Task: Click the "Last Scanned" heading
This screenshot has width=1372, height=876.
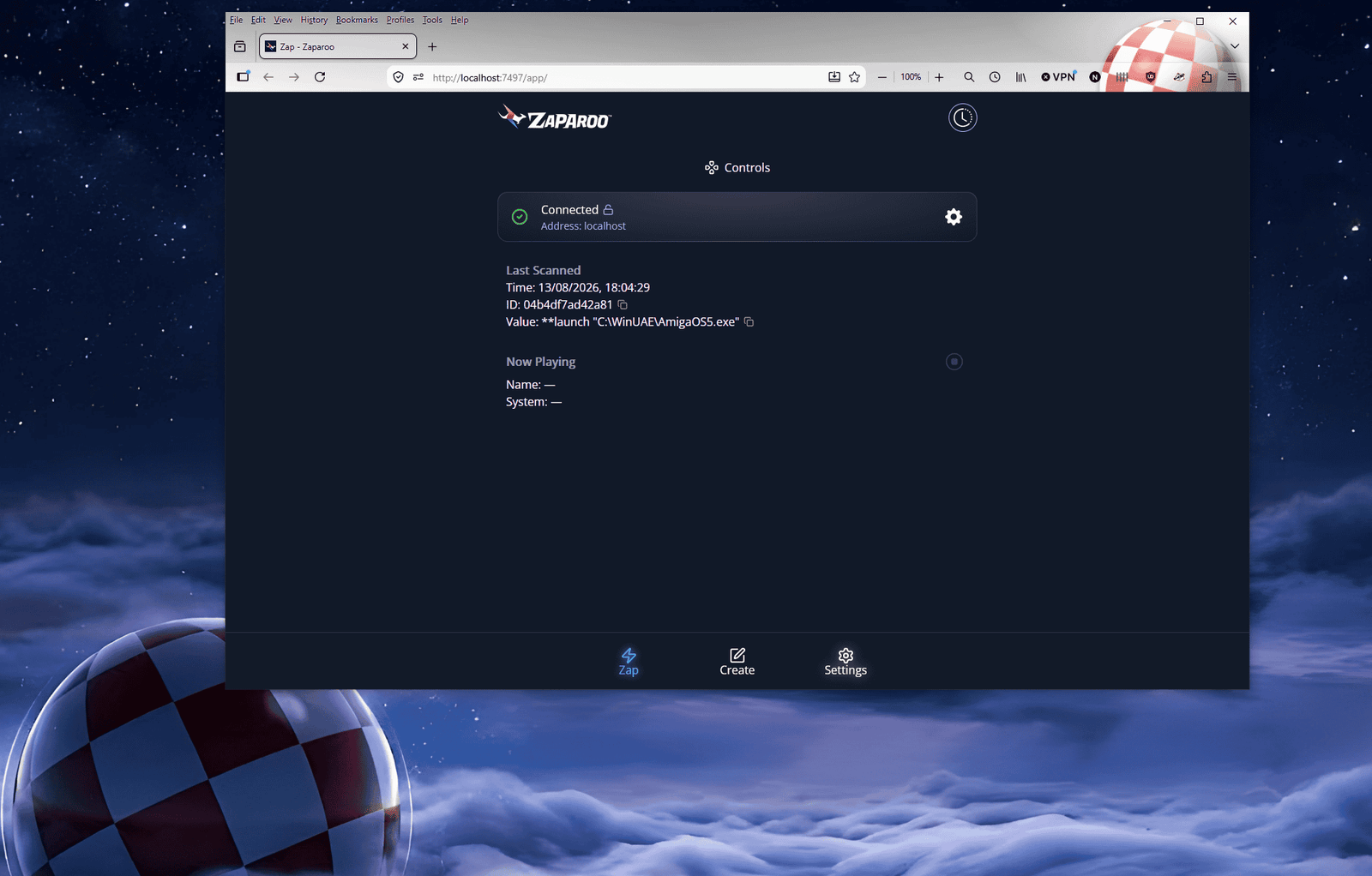Action: coord(543,271)
